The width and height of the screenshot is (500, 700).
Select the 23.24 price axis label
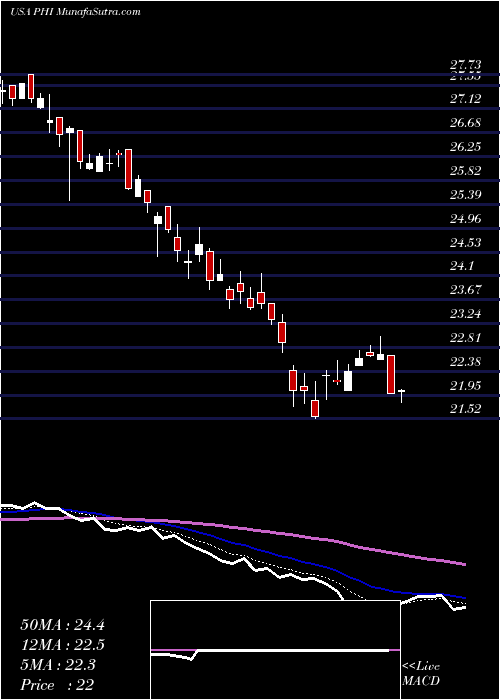coord(465,314)
